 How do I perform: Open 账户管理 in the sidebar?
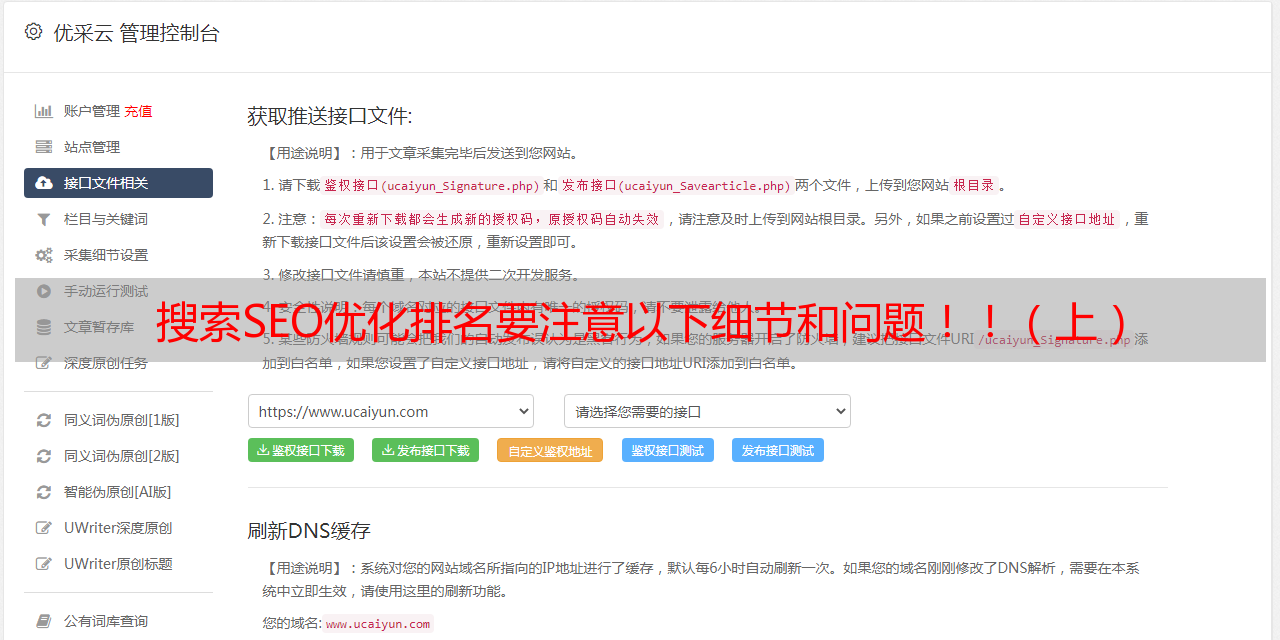pos(92,111)
